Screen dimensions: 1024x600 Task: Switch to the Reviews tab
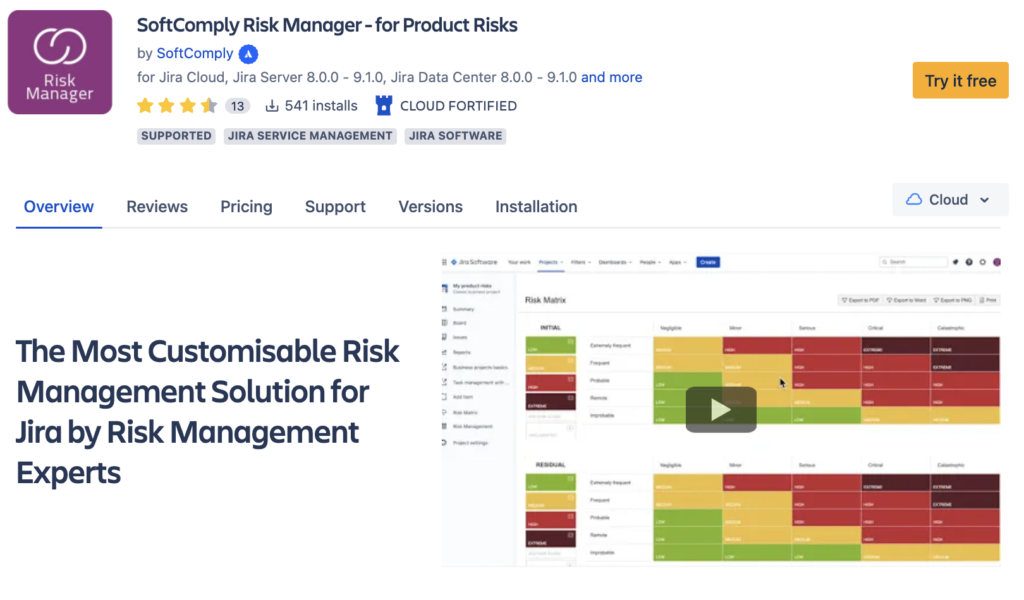(x=157, y=207)
